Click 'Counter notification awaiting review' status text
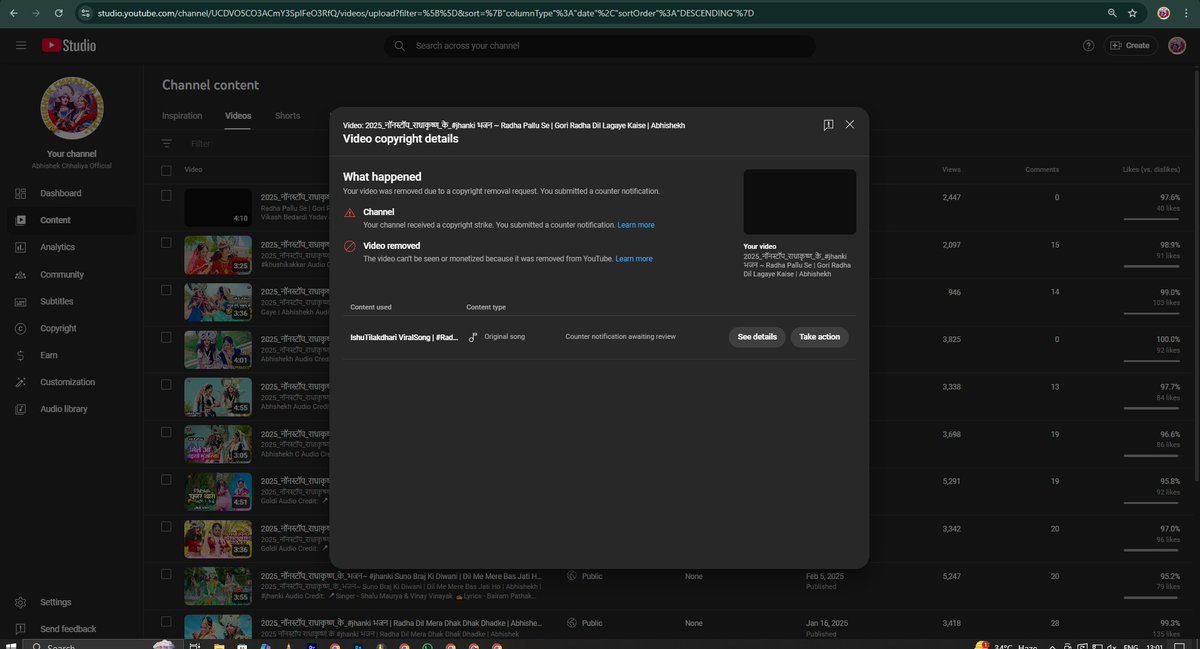The height and width of the screenshot is (649, 1200). [620, 337]
